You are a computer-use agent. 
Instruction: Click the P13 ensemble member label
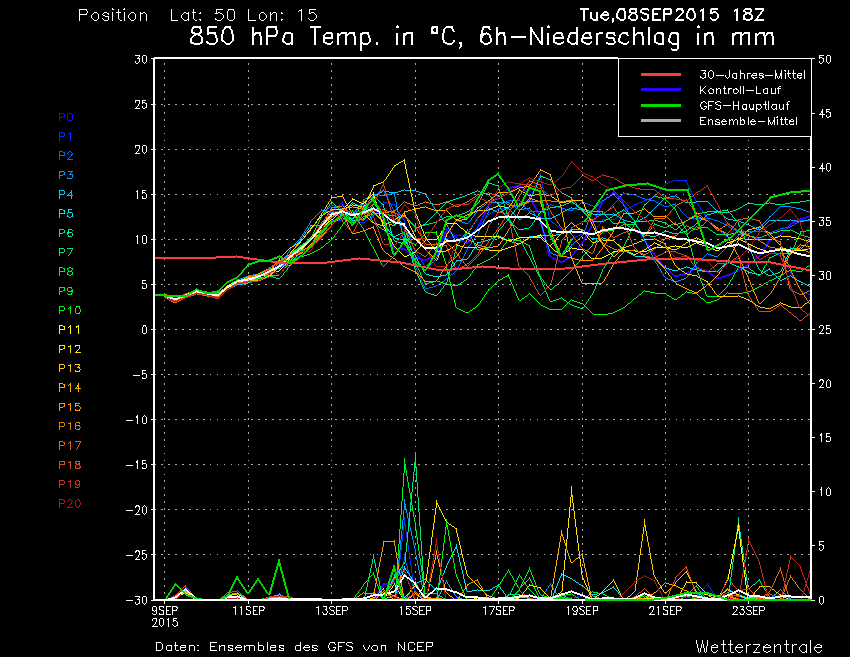[69, 368]
